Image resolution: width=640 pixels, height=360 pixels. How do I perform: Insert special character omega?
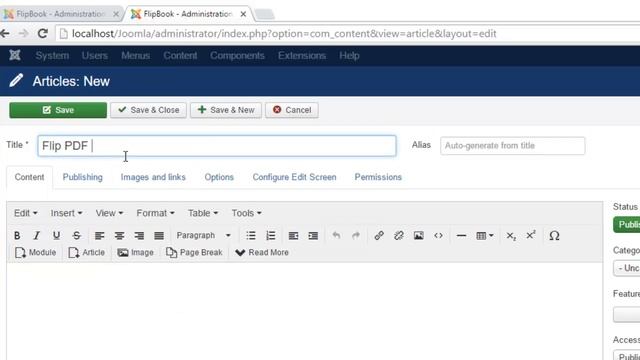click(x=554, y=236)
